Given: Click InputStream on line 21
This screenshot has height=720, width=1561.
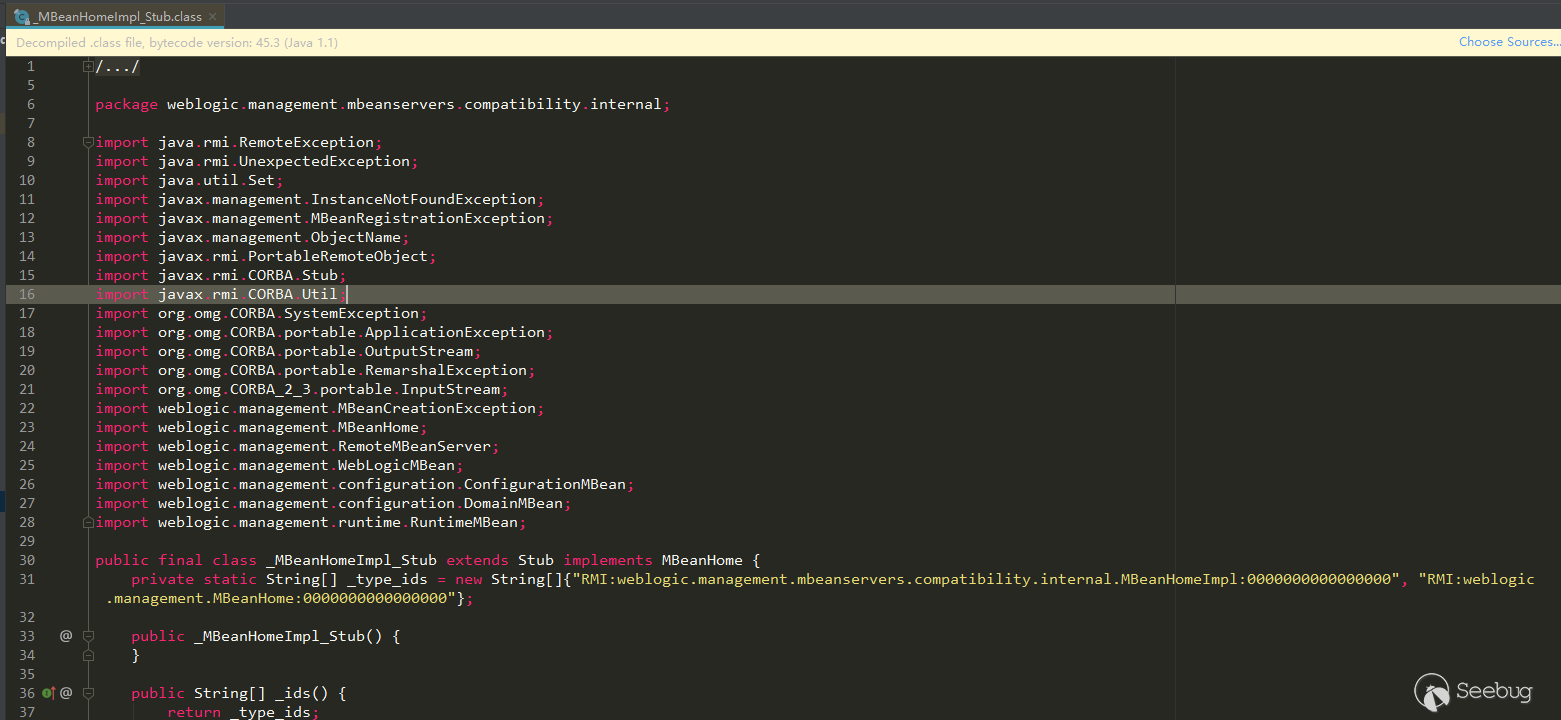Looking at the screenshot, I should tap(450, 389).
